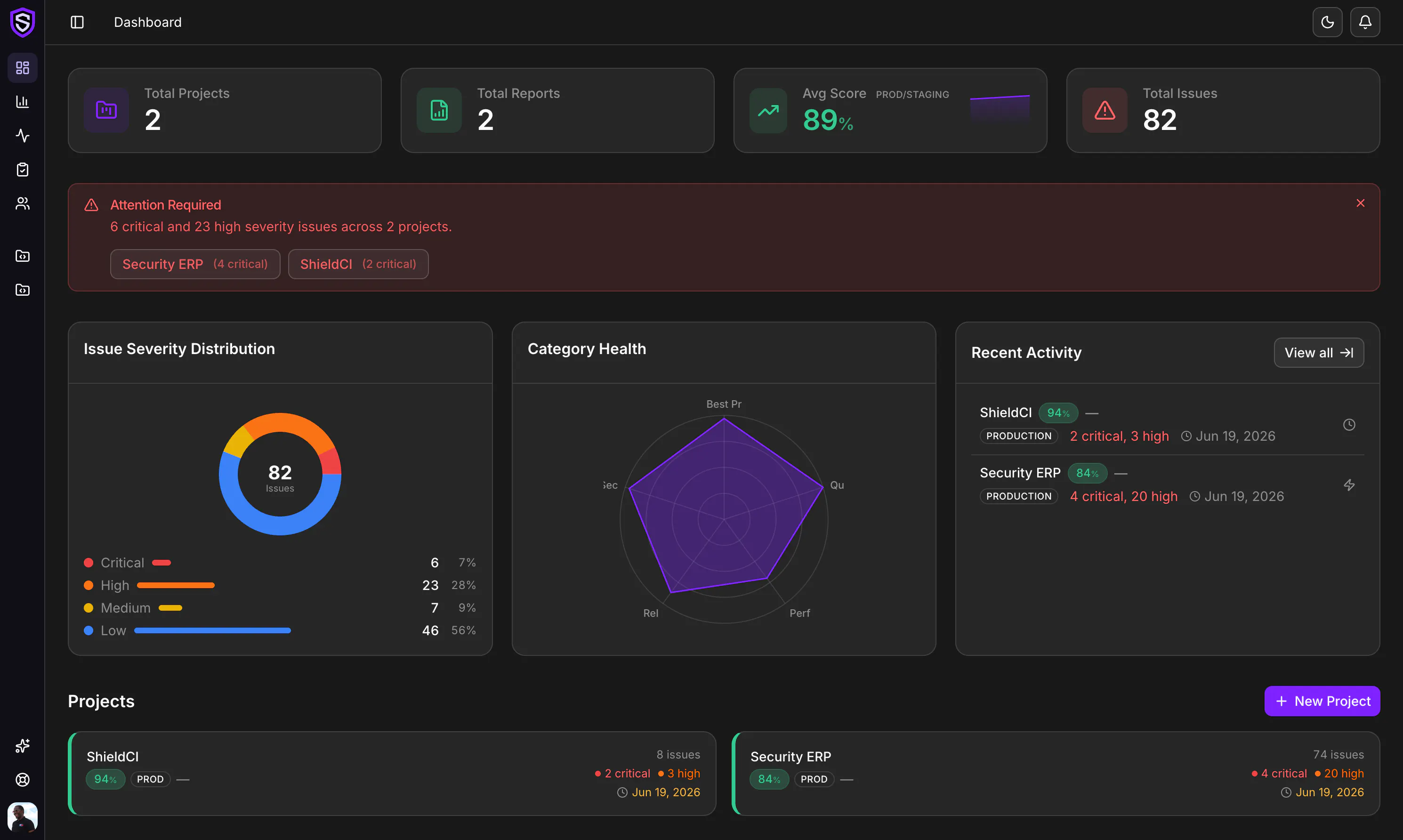Open the sparkles AI sidebar icon

pyautogui.click(x=23, y=746)
